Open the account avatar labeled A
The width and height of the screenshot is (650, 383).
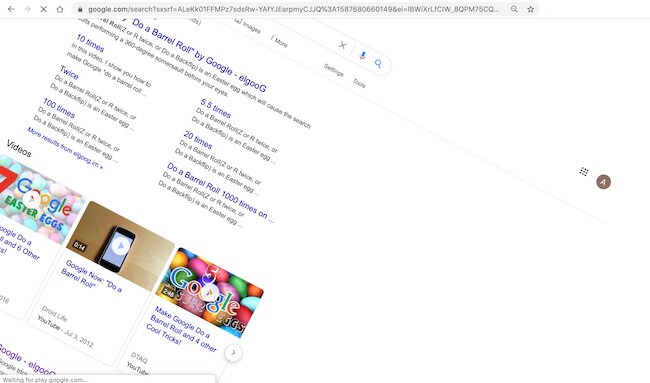[x=603, y=182]
